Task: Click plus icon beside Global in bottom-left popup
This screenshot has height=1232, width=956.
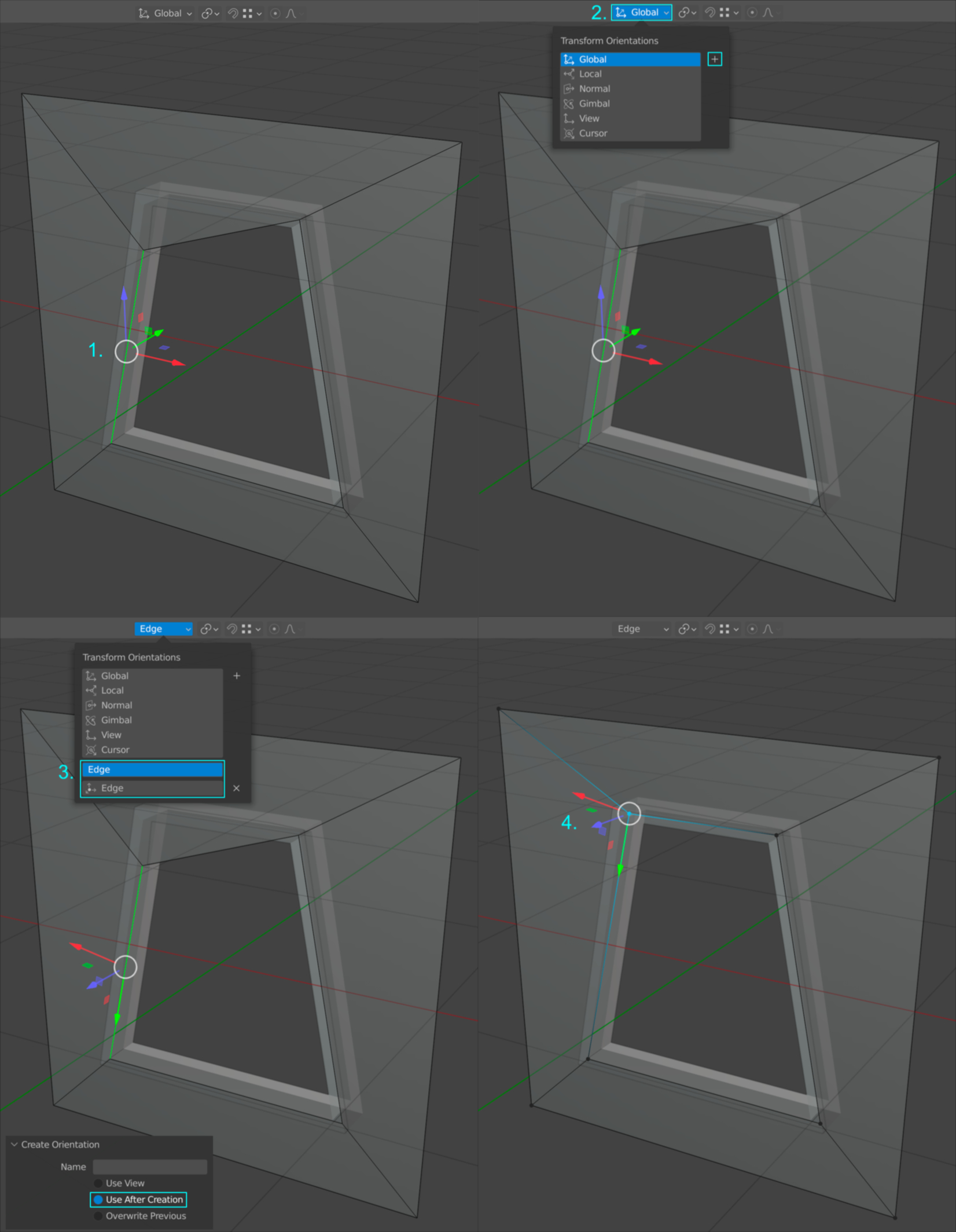Action: coord(237,676)
